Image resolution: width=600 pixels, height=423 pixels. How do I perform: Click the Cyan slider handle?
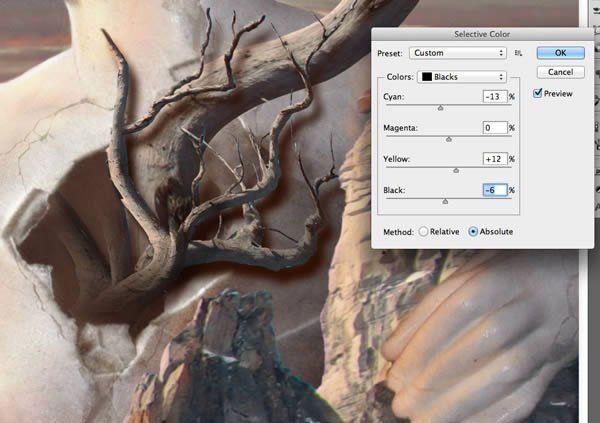[440, 108]
